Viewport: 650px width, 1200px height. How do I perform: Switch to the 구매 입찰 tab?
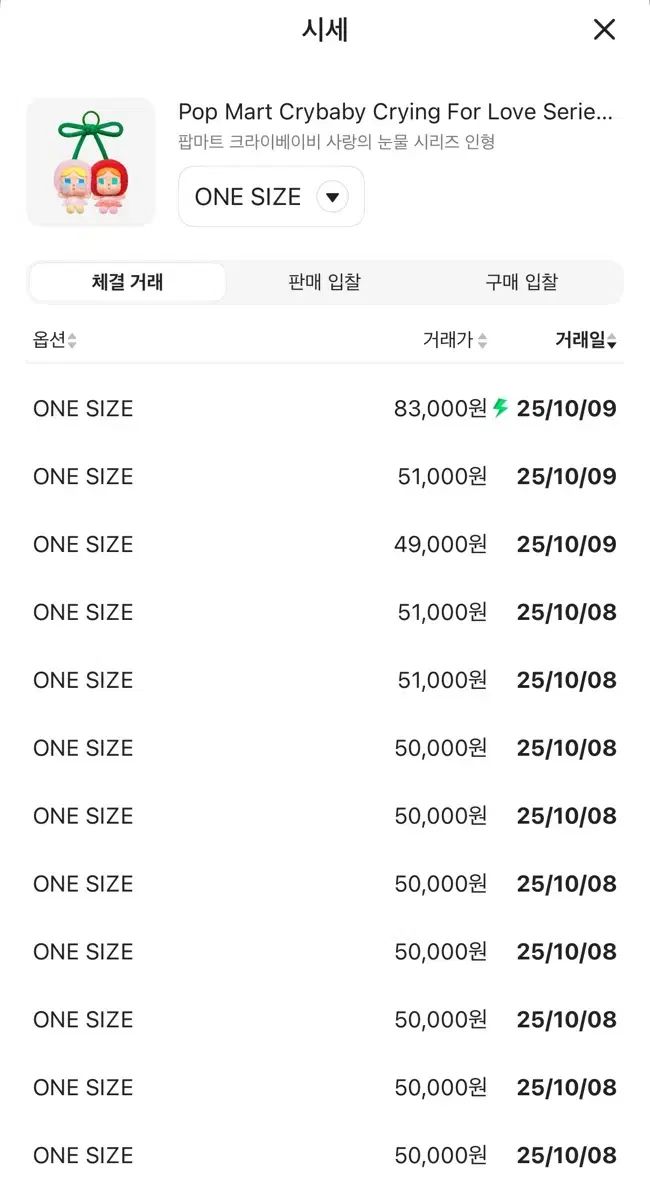coord(521,283)
